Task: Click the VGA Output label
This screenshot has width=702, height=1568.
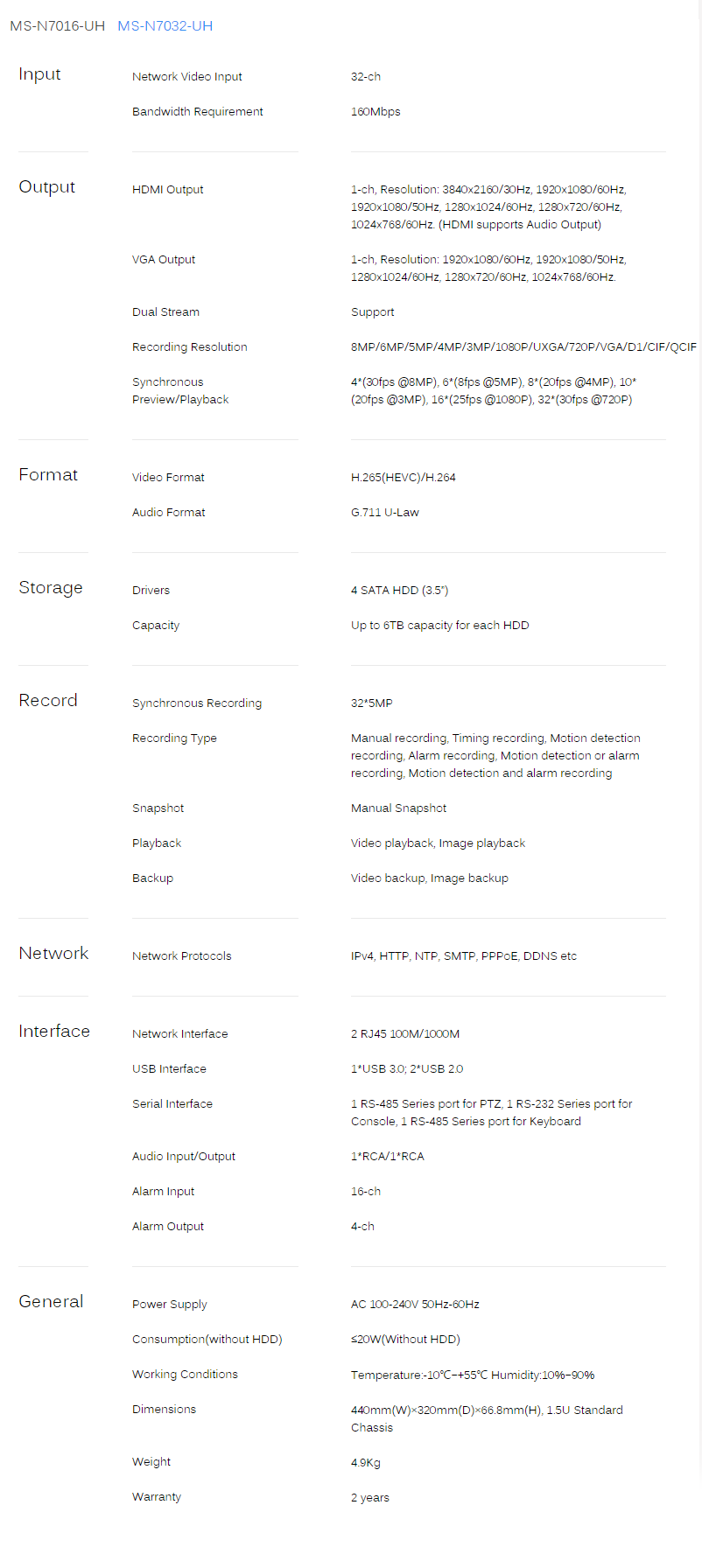Action: (x=164, y=260)
